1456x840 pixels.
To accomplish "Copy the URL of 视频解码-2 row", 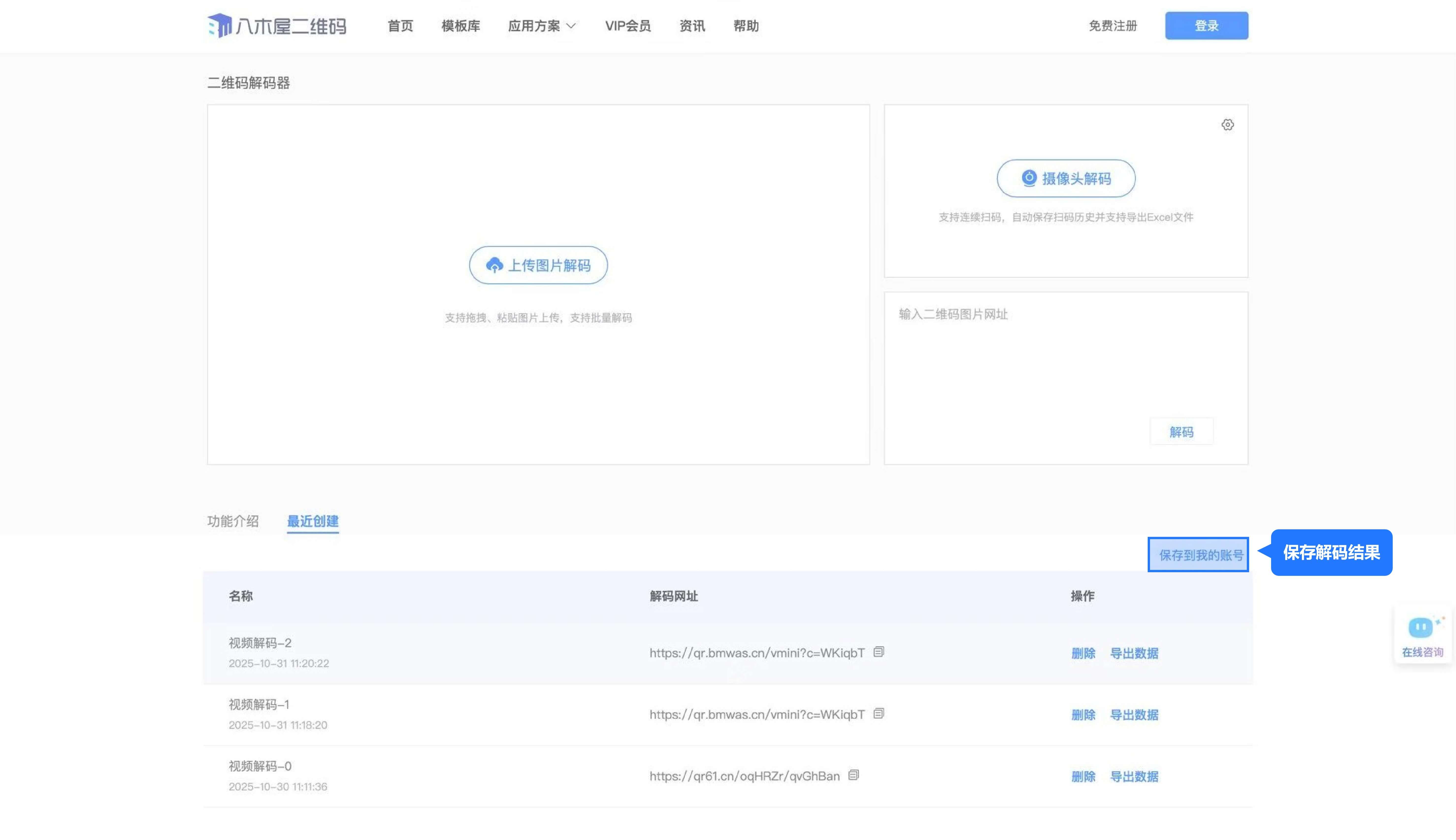I will tap(878, 652).
